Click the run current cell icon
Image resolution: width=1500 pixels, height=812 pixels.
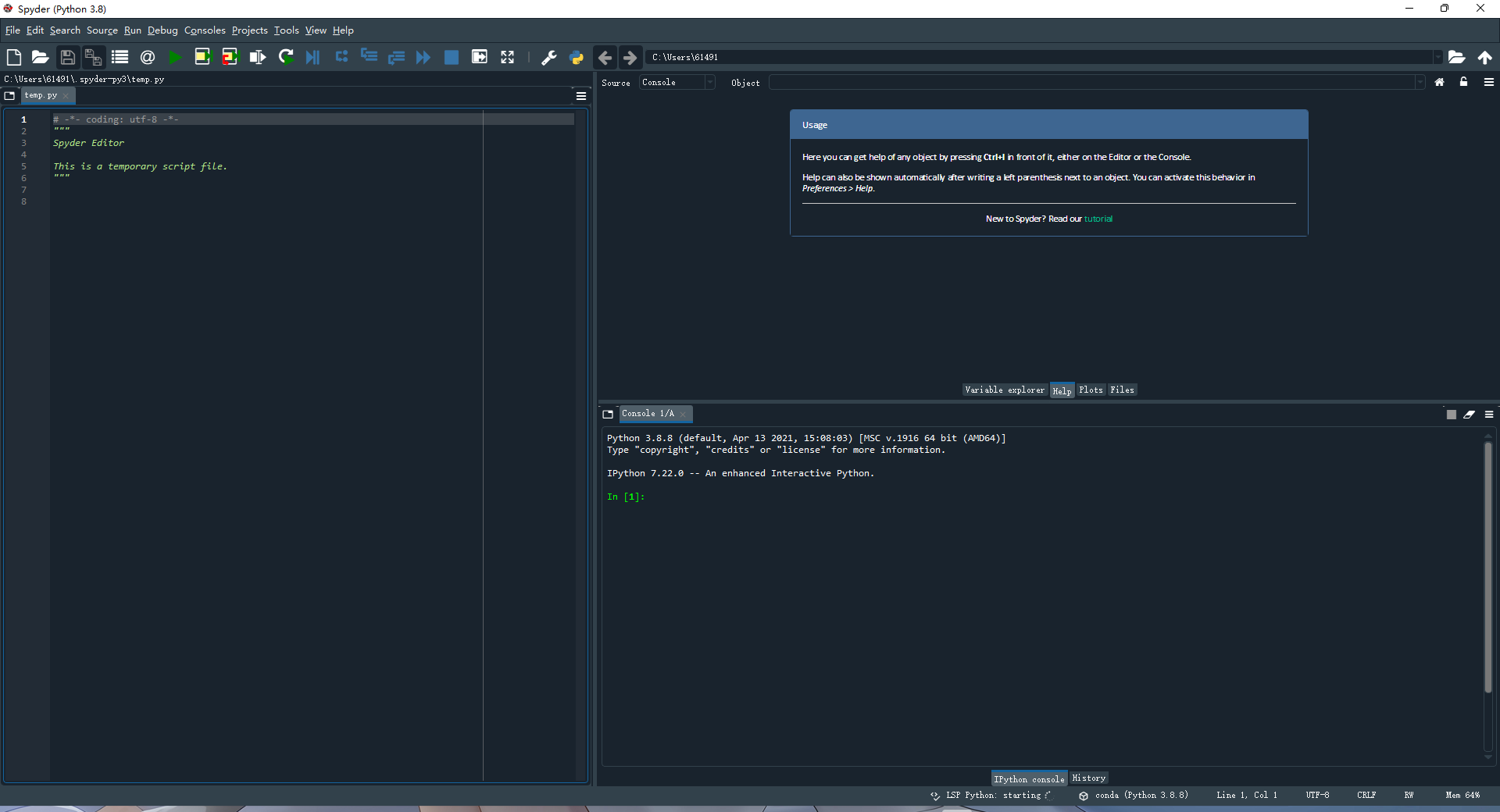(202, 57)
